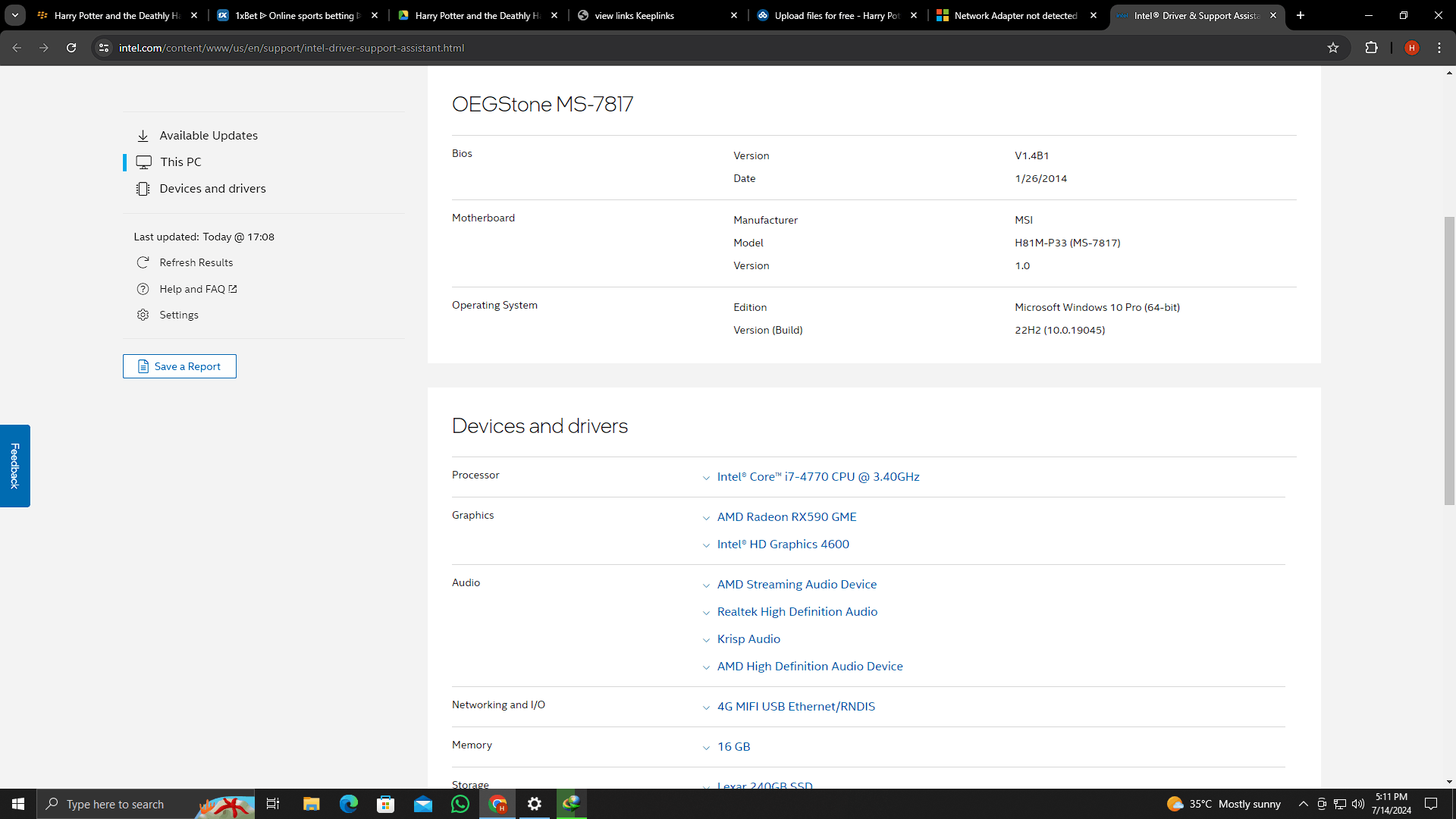Reload the page using the browser refresh icon
The height and width of the screenshot is (819, 1456).
pos(71,48)
